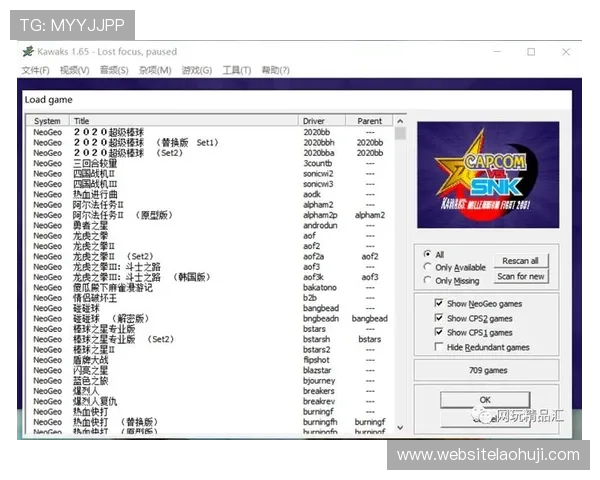Sort list by Driver column header

point(322,121)
